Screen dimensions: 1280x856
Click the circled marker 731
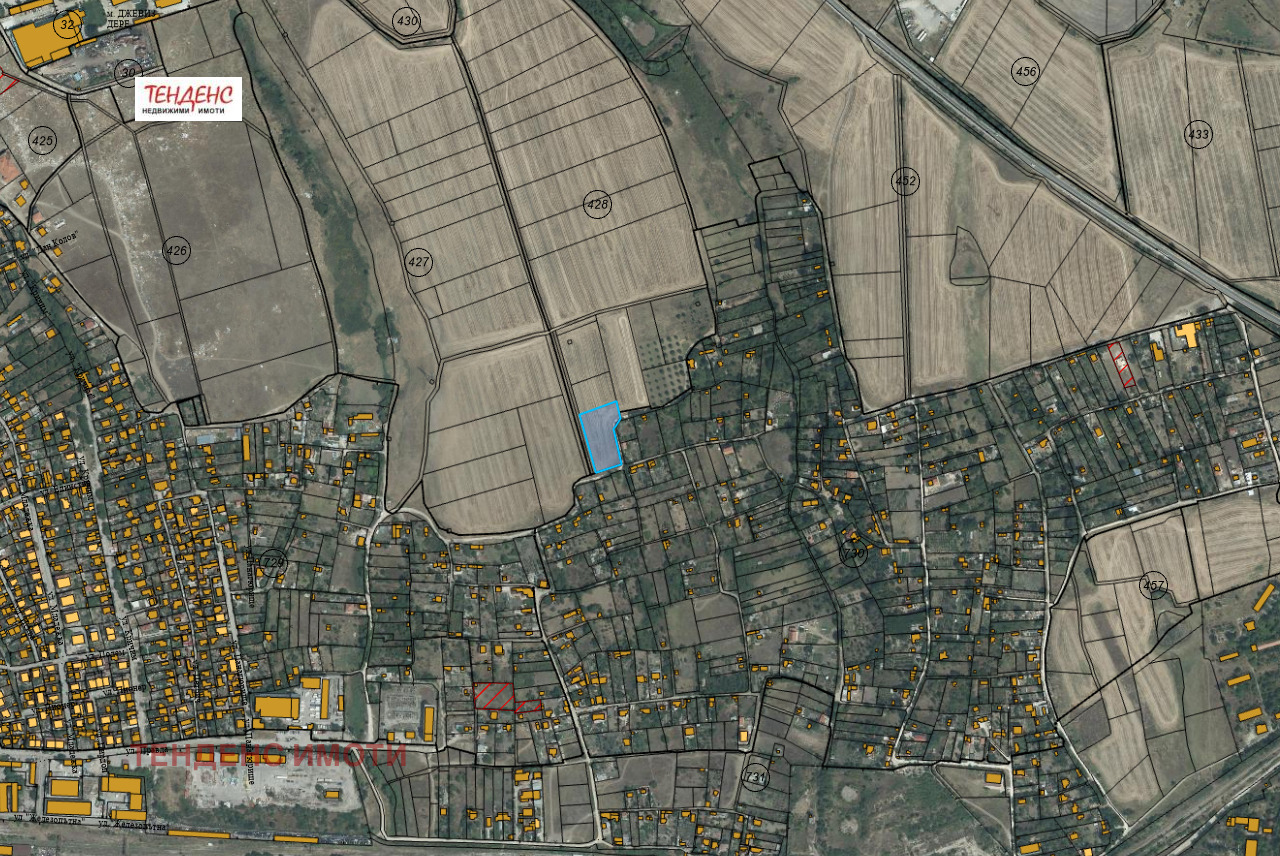[756, 775]
